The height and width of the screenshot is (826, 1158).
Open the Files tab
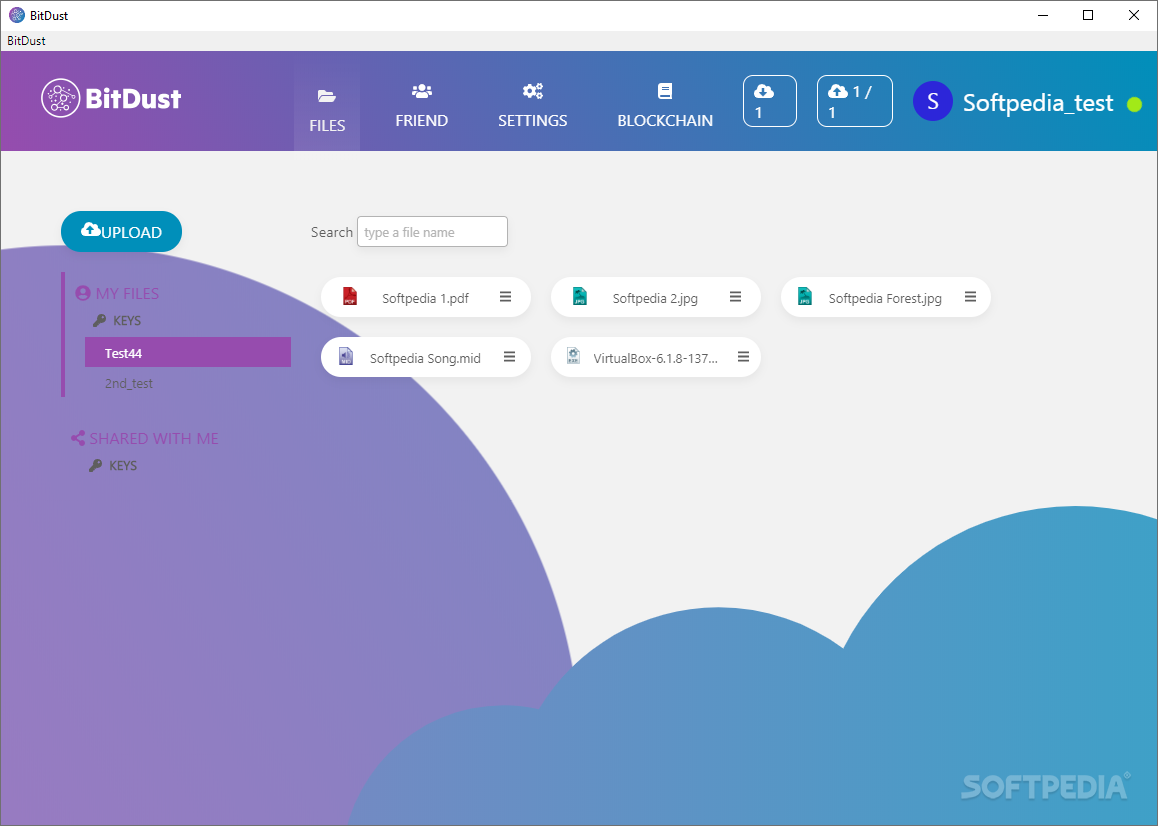tap(327, 109)
